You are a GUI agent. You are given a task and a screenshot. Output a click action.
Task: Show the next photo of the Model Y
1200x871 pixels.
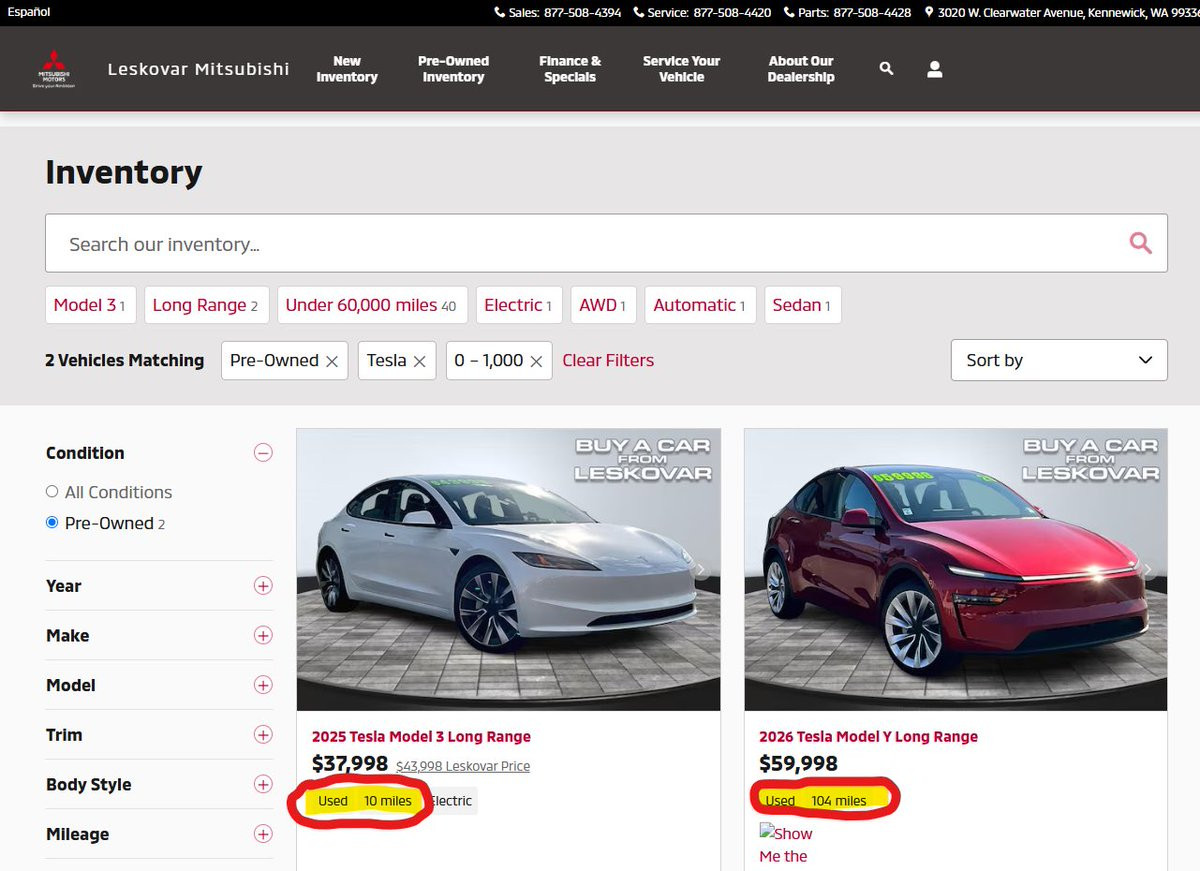pos(1148,570)
